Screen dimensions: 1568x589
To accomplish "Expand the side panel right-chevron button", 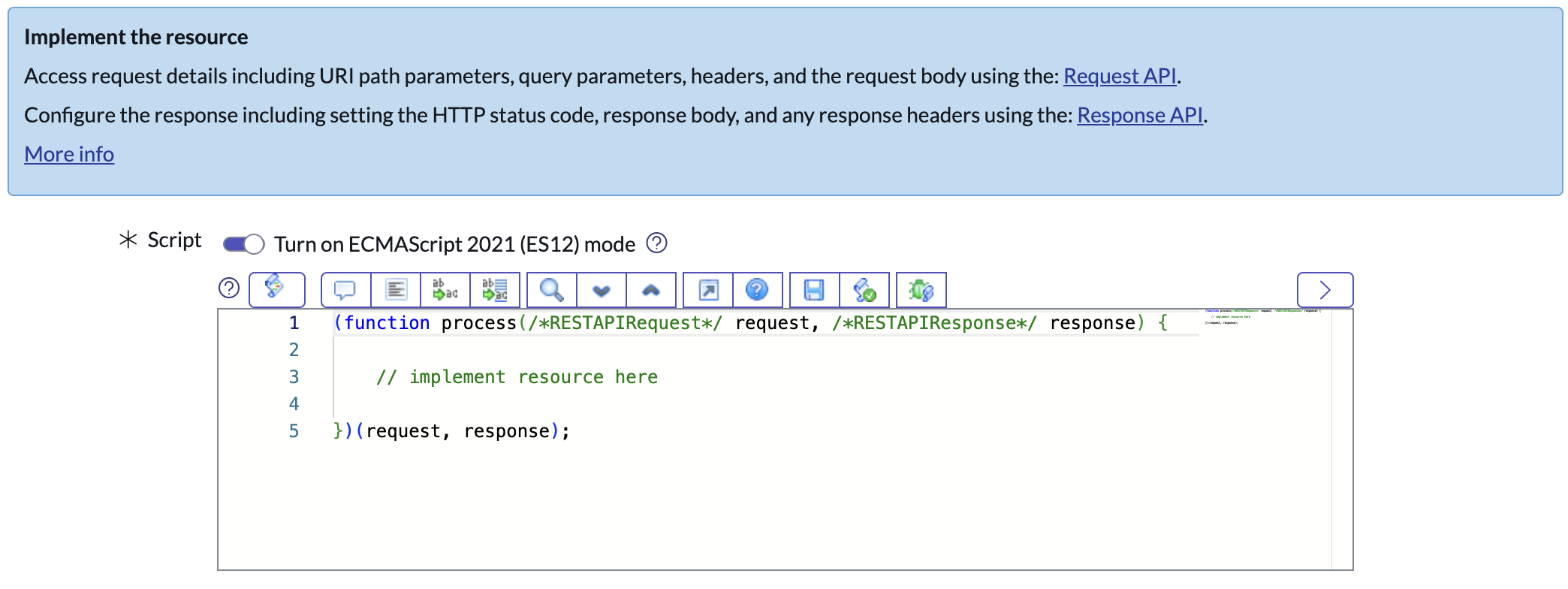I will (x=1325, y=290).
